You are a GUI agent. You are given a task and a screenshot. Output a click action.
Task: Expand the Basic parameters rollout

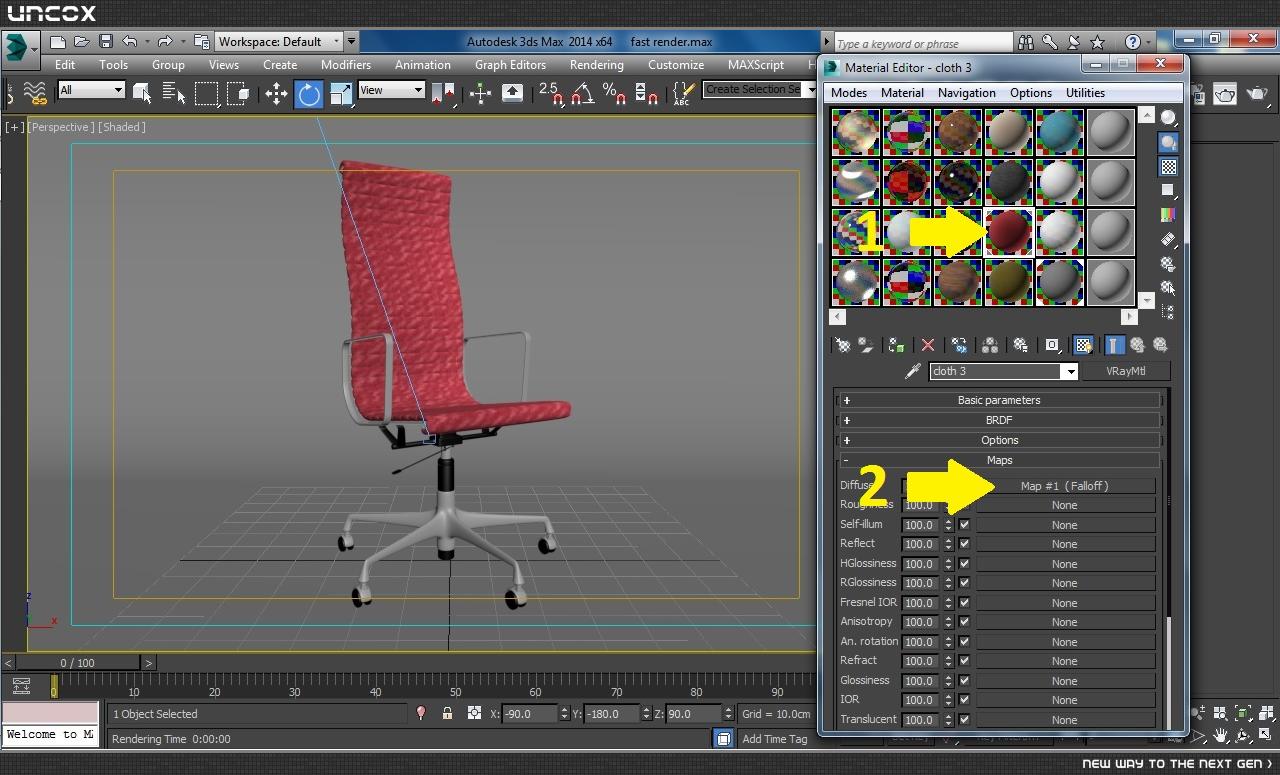pos(999,400)
